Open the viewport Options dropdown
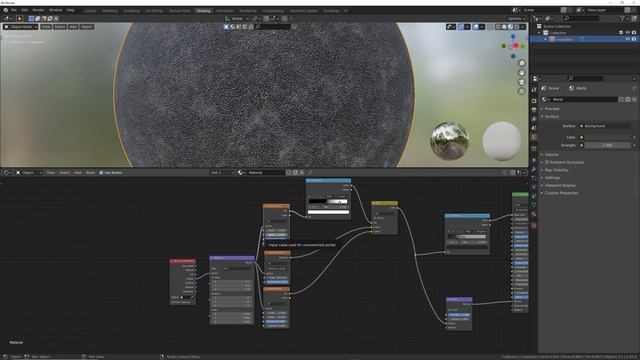Viewport: 640px width, 360px height. coord(516,18)
